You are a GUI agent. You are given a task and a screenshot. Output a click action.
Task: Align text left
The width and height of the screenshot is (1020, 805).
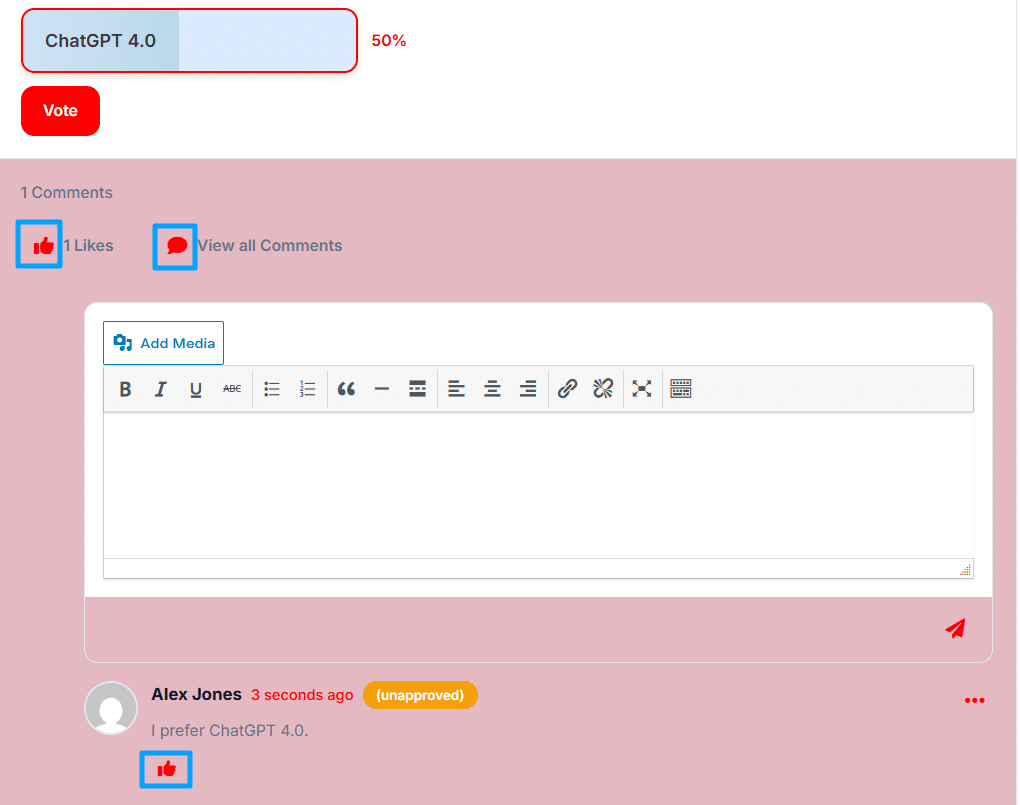point(457,389)
